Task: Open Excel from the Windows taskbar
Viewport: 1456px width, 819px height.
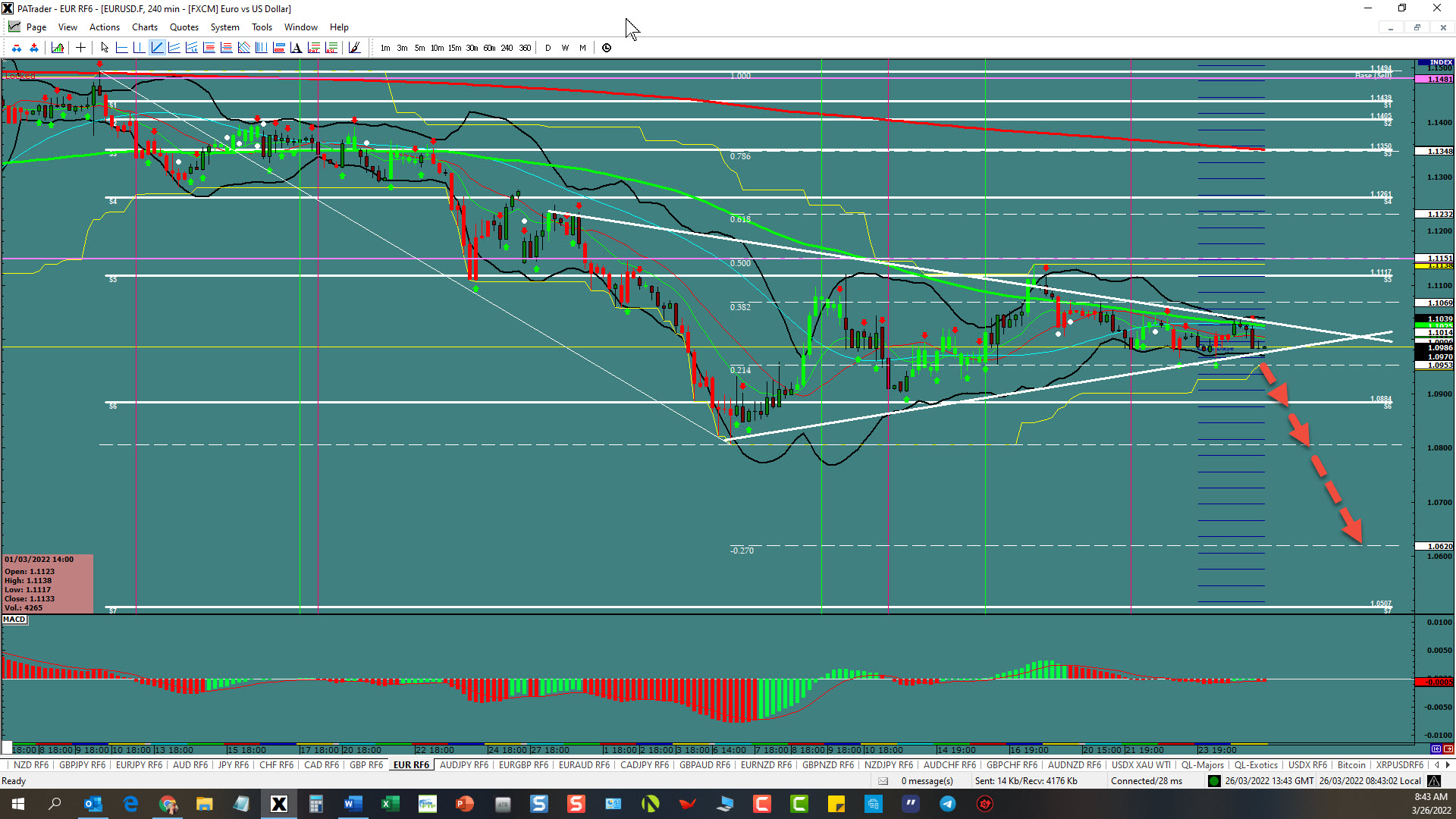Action: pos(390,804)
